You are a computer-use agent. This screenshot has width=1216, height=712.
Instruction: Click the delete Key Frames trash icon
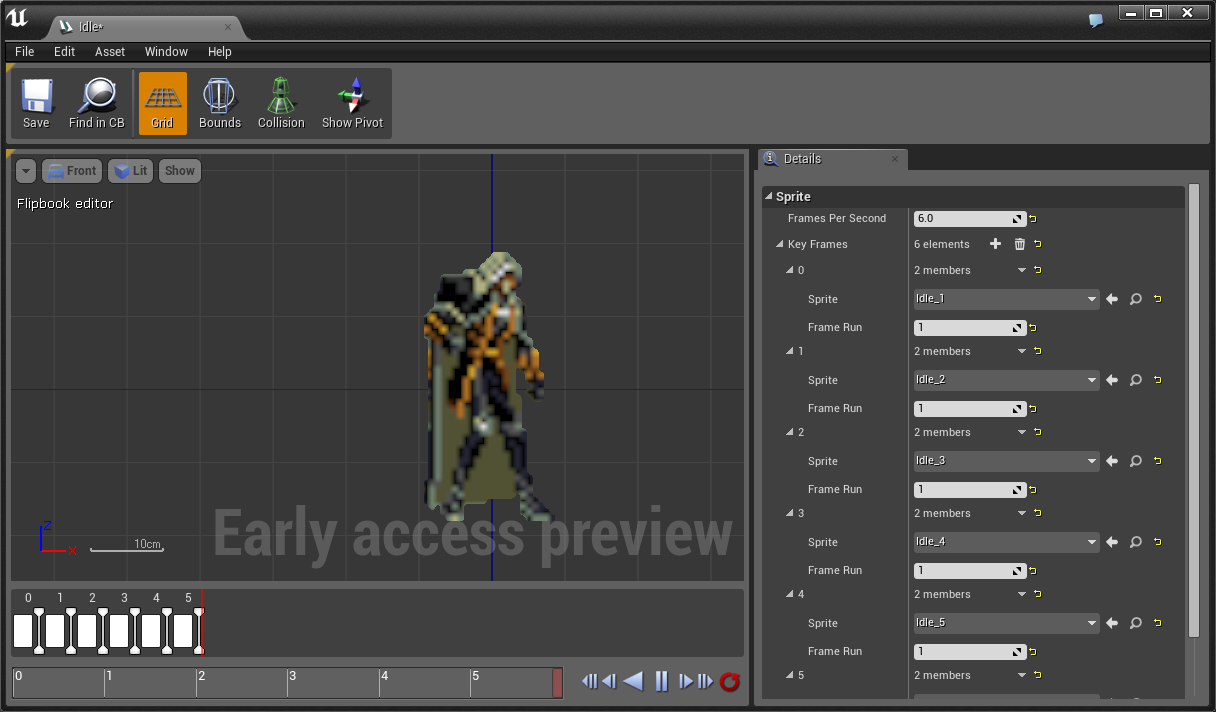[1019, 244]
